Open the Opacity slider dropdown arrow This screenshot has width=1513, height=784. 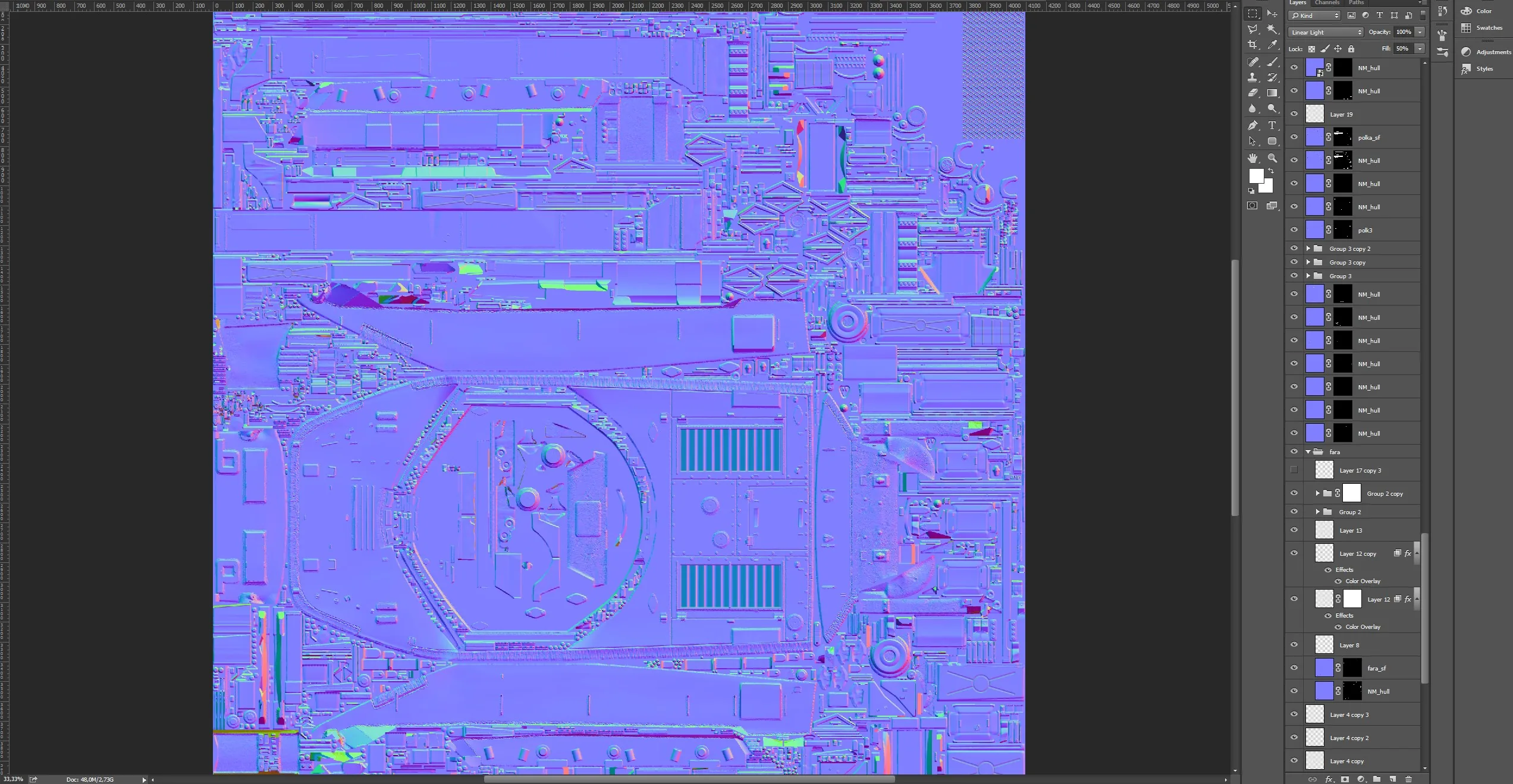pyautogui.click(x=1420, y=32)
